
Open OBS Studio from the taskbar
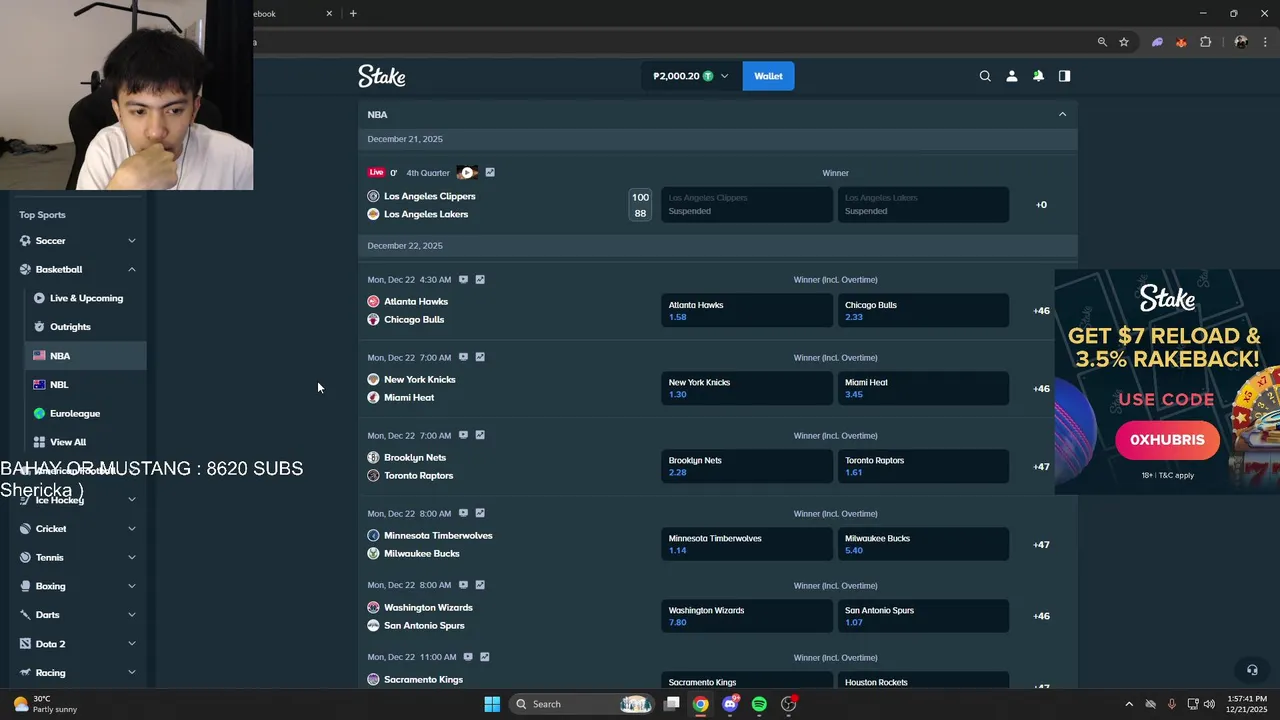pyautogui.click(x=788, y=704)
